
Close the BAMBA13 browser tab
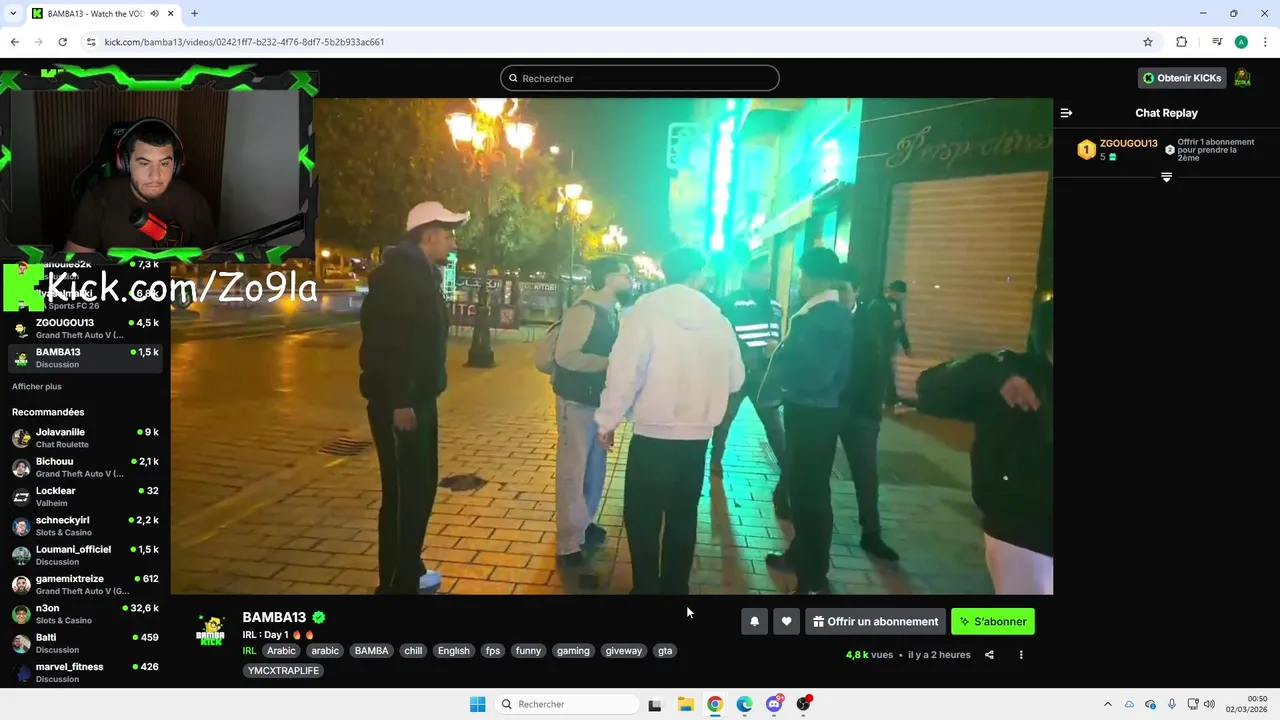[170, 14]
